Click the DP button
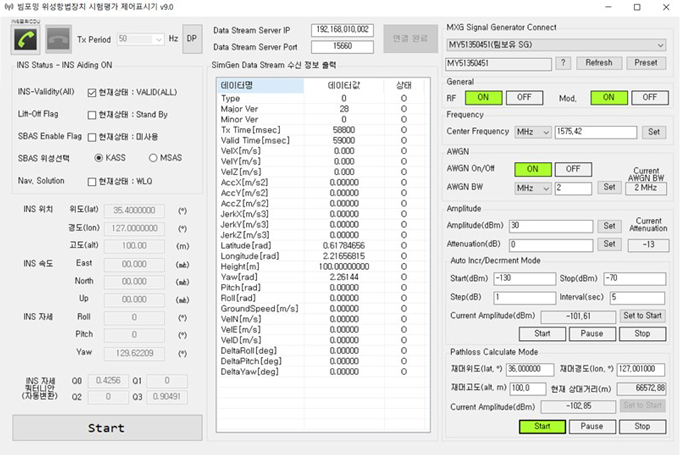 (192, 39)
